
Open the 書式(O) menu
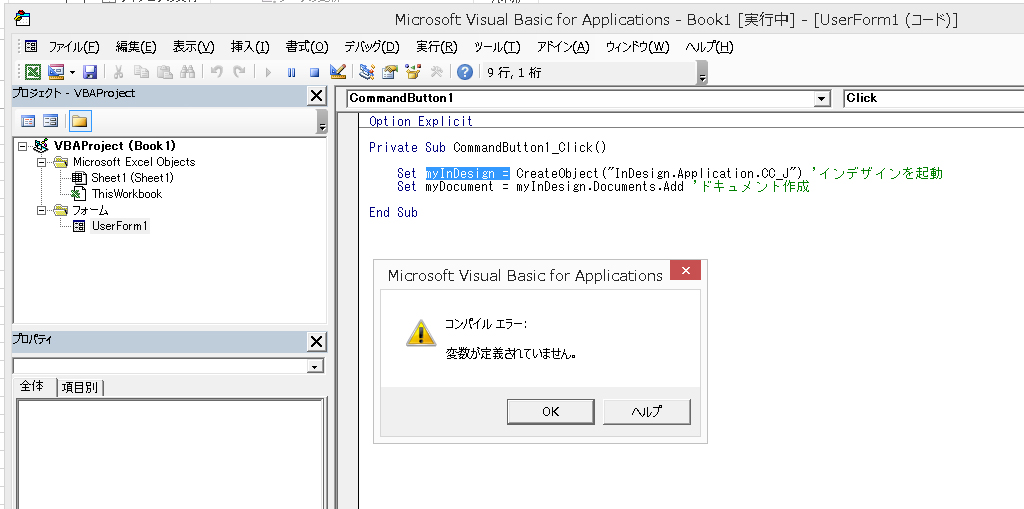point(307,47)
